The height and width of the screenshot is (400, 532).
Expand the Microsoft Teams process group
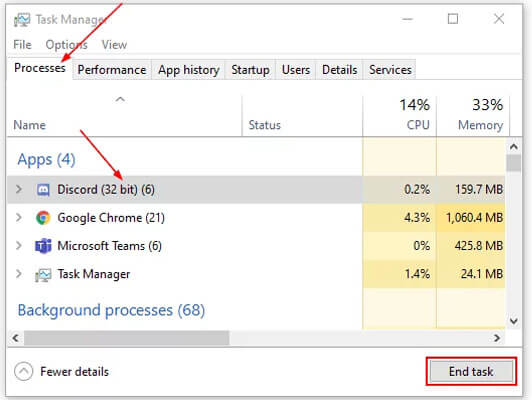[19, 246]
